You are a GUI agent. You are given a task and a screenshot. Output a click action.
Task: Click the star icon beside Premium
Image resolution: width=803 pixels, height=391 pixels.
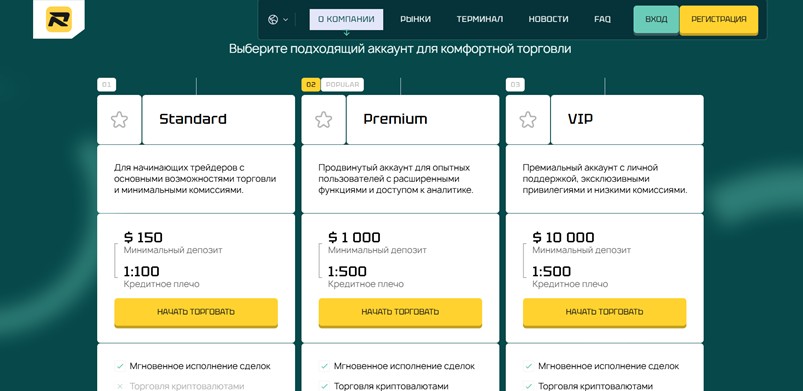pos(324,119)
